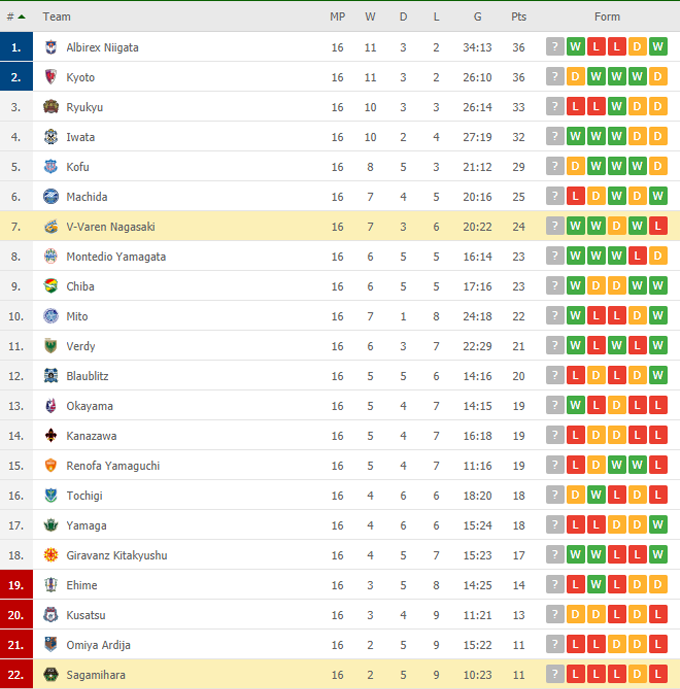Click Albirex Niigata's upcoming match question mark
The height and width of the screenshot is (689, 680).
[x=555, y=47]
